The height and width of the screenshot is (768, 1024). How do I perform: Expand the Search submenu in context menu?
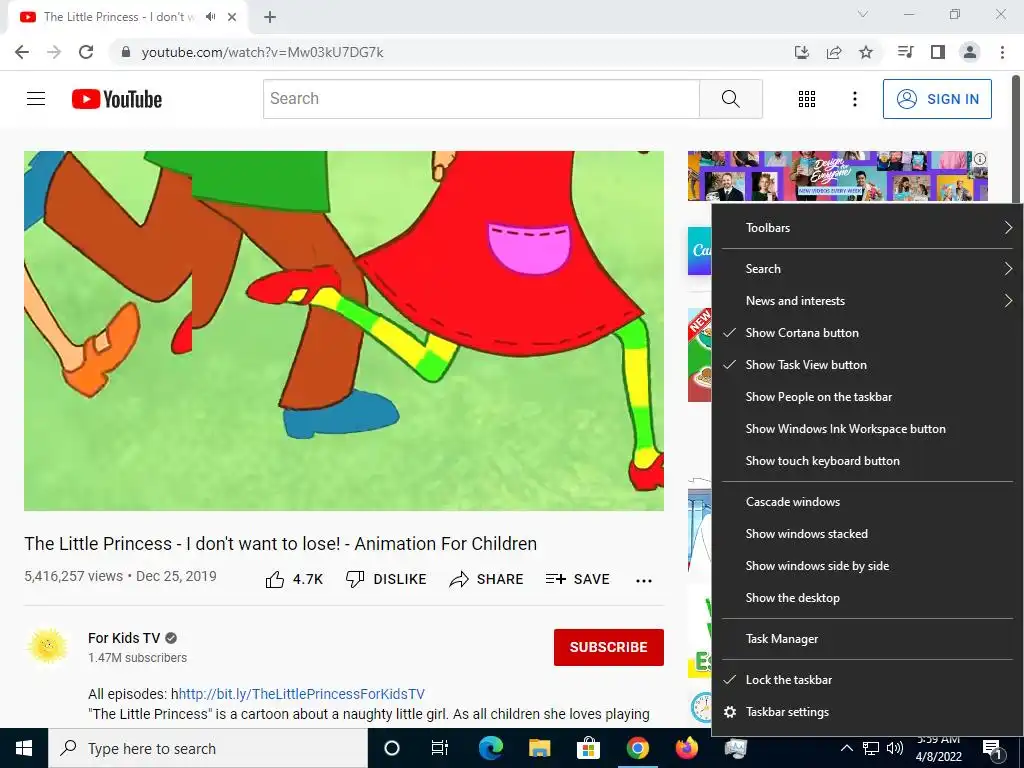click(x=867, y=269)
